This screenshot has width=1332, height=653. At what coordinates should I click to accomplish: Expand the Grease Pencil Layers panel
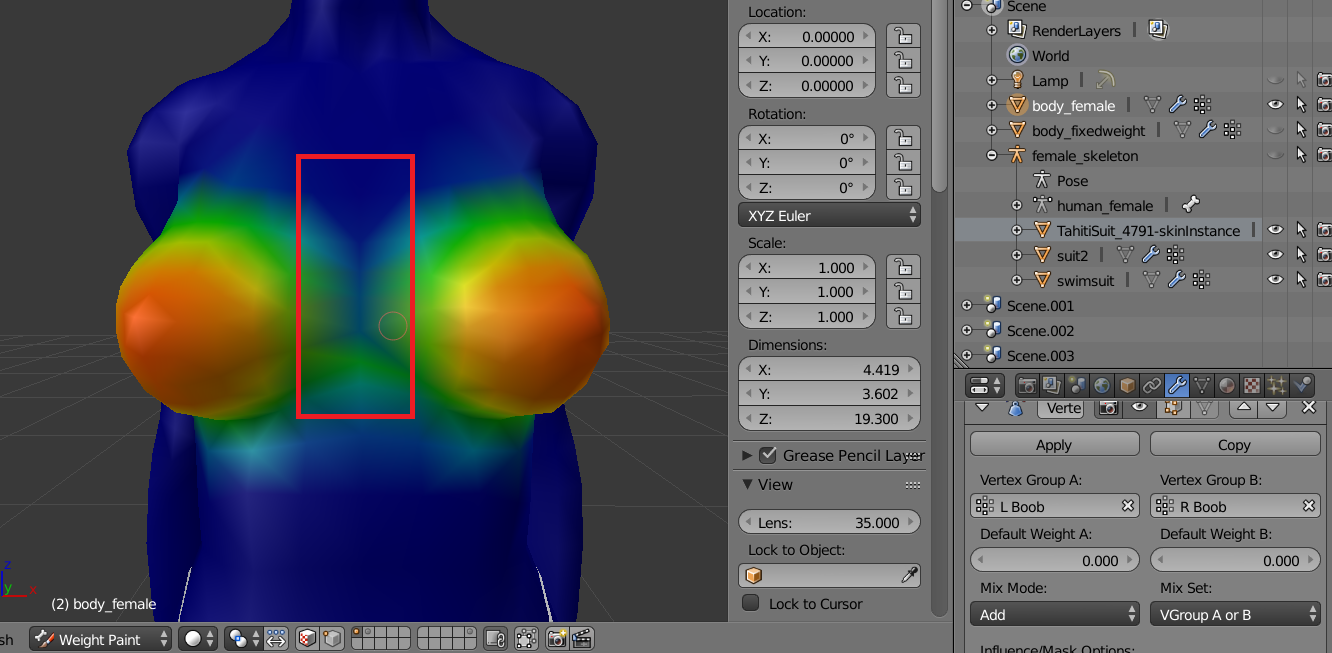point(747,455)
